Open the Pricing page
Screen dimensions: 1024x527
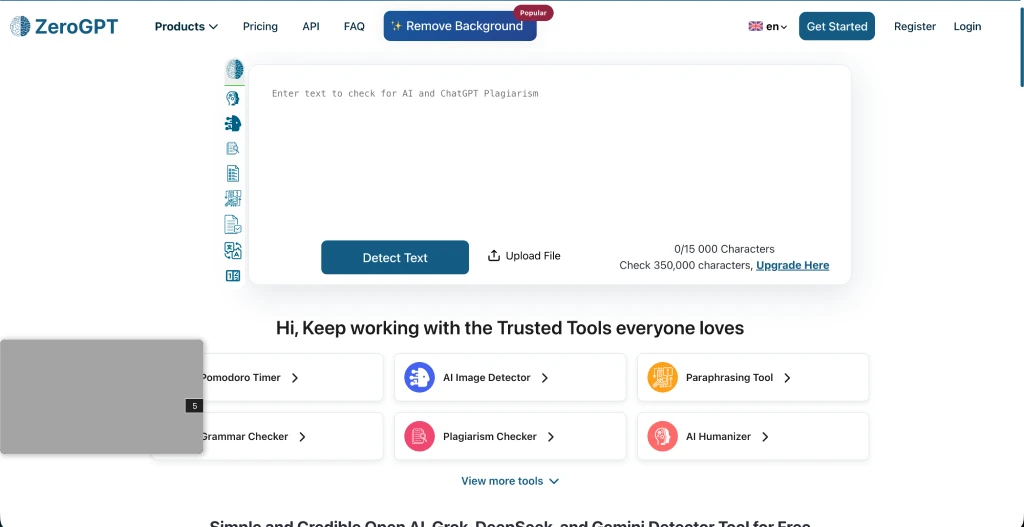[260, 26]
